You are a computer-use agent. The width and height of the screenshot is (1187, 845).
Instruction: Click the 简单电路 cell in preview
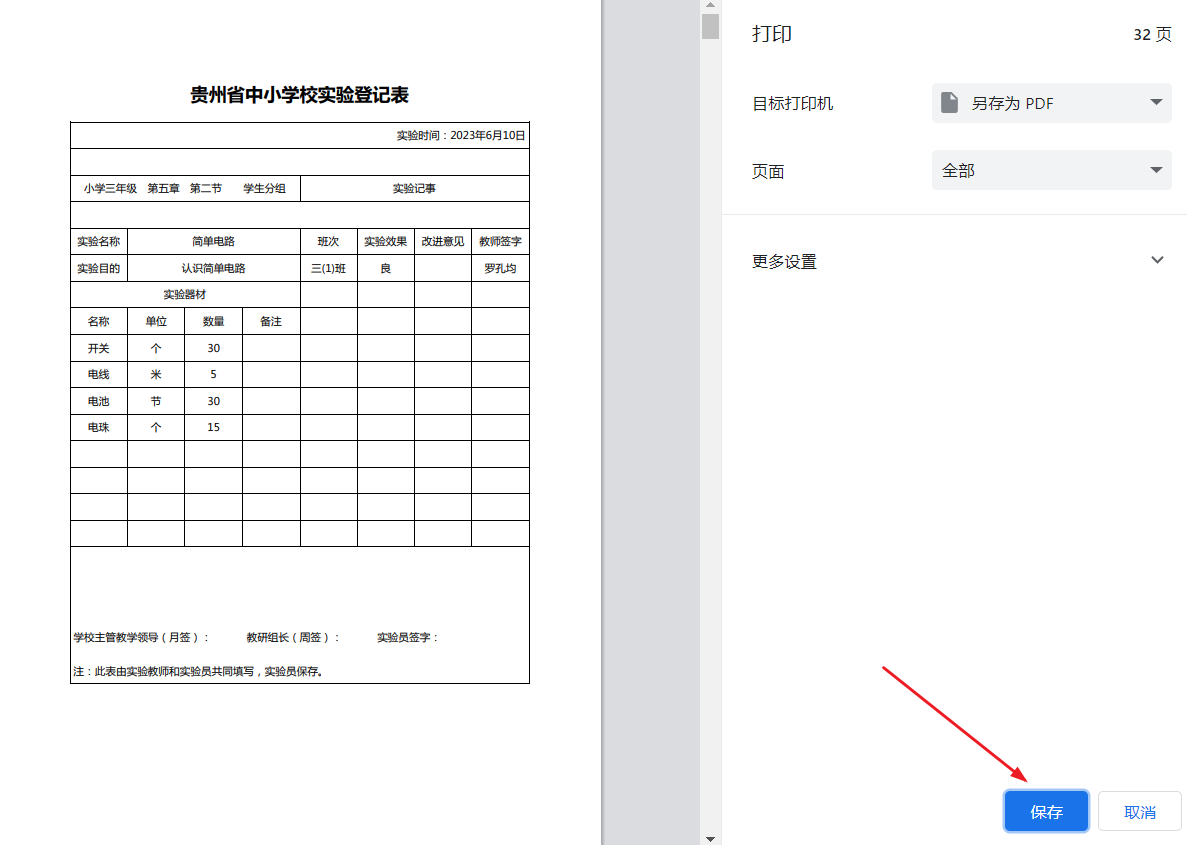coord(214,241)
